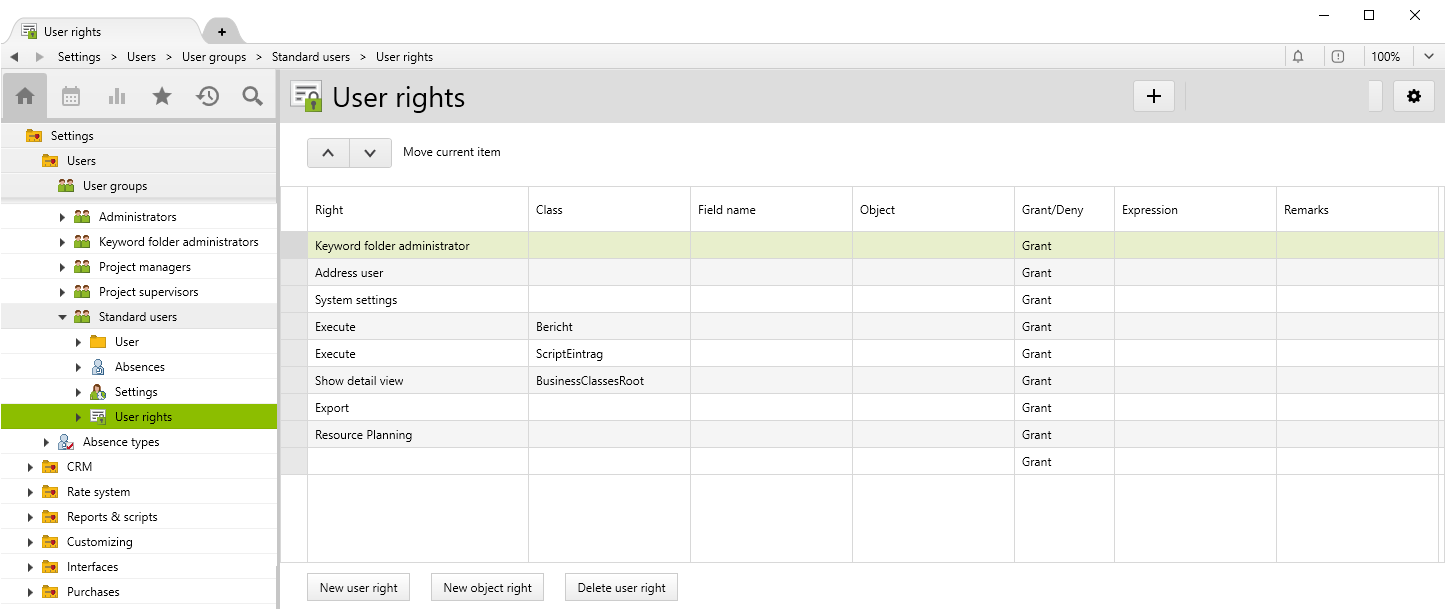The image size is (1446, 610).
Task: Expand the Administrators user group
Action: coord(62,217)
